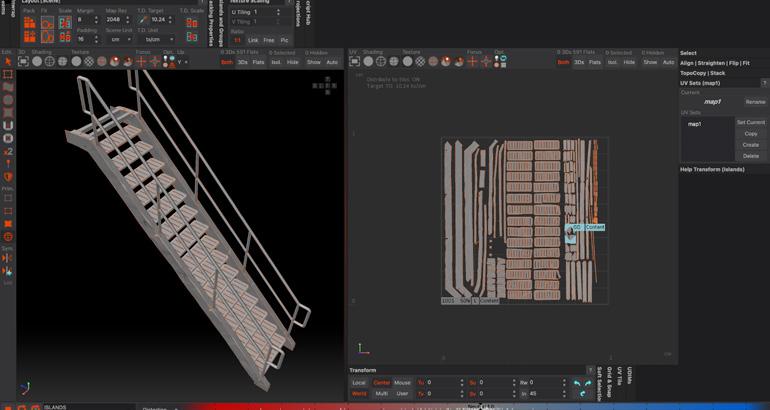Open the Scene Unit cm dropdown

119,39
